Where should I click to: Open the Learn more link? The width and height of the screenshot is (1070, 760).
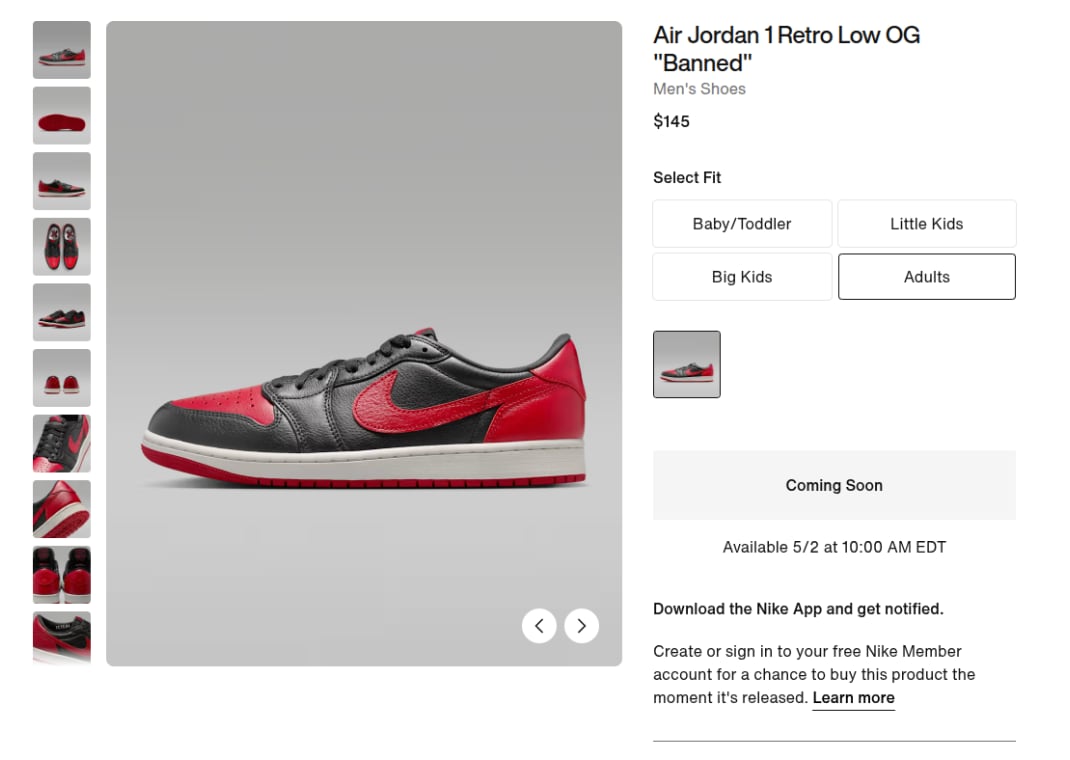853,697
